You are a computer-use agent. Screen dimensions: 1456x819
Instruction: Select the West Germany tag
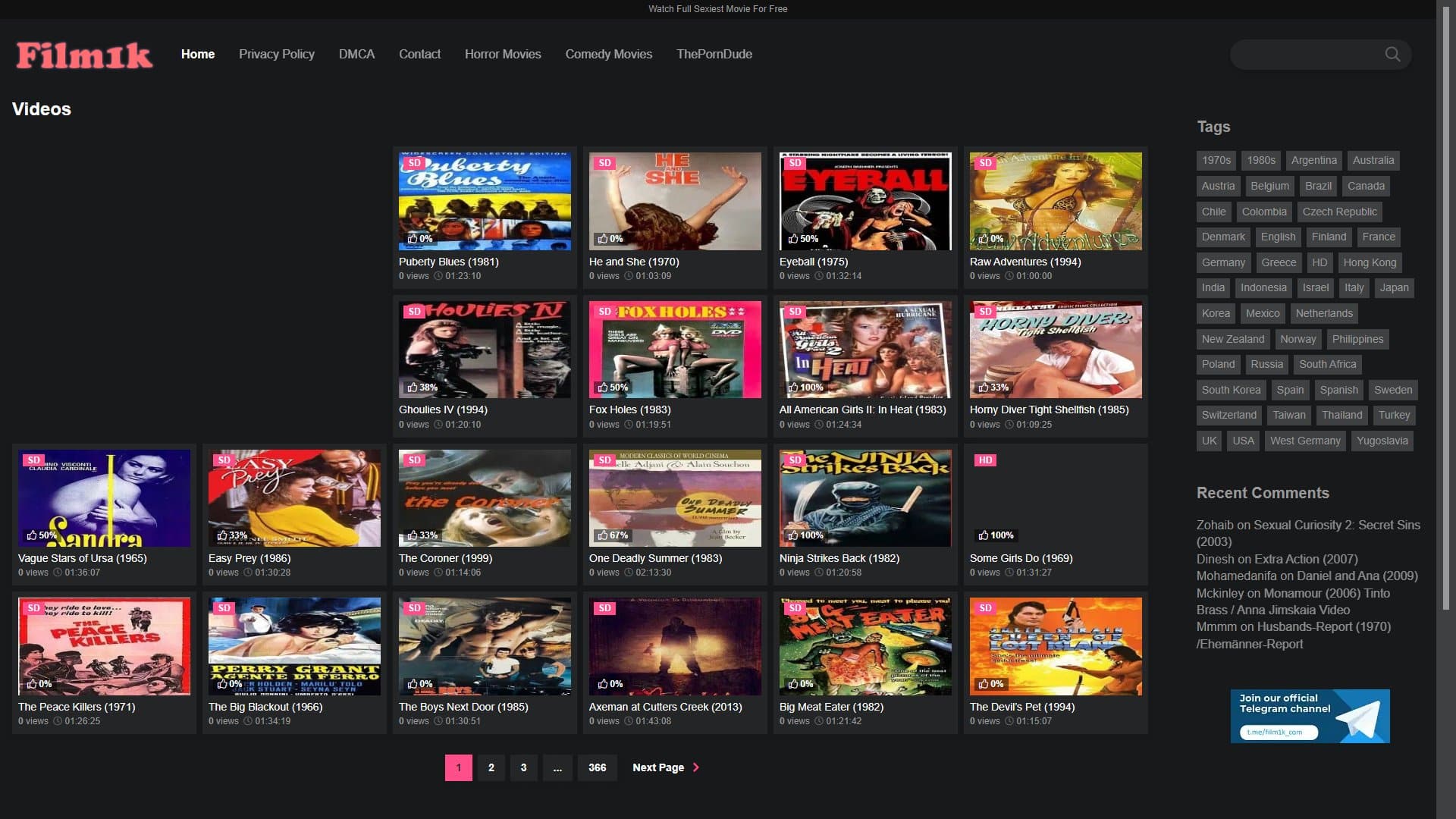[1305, 441]
